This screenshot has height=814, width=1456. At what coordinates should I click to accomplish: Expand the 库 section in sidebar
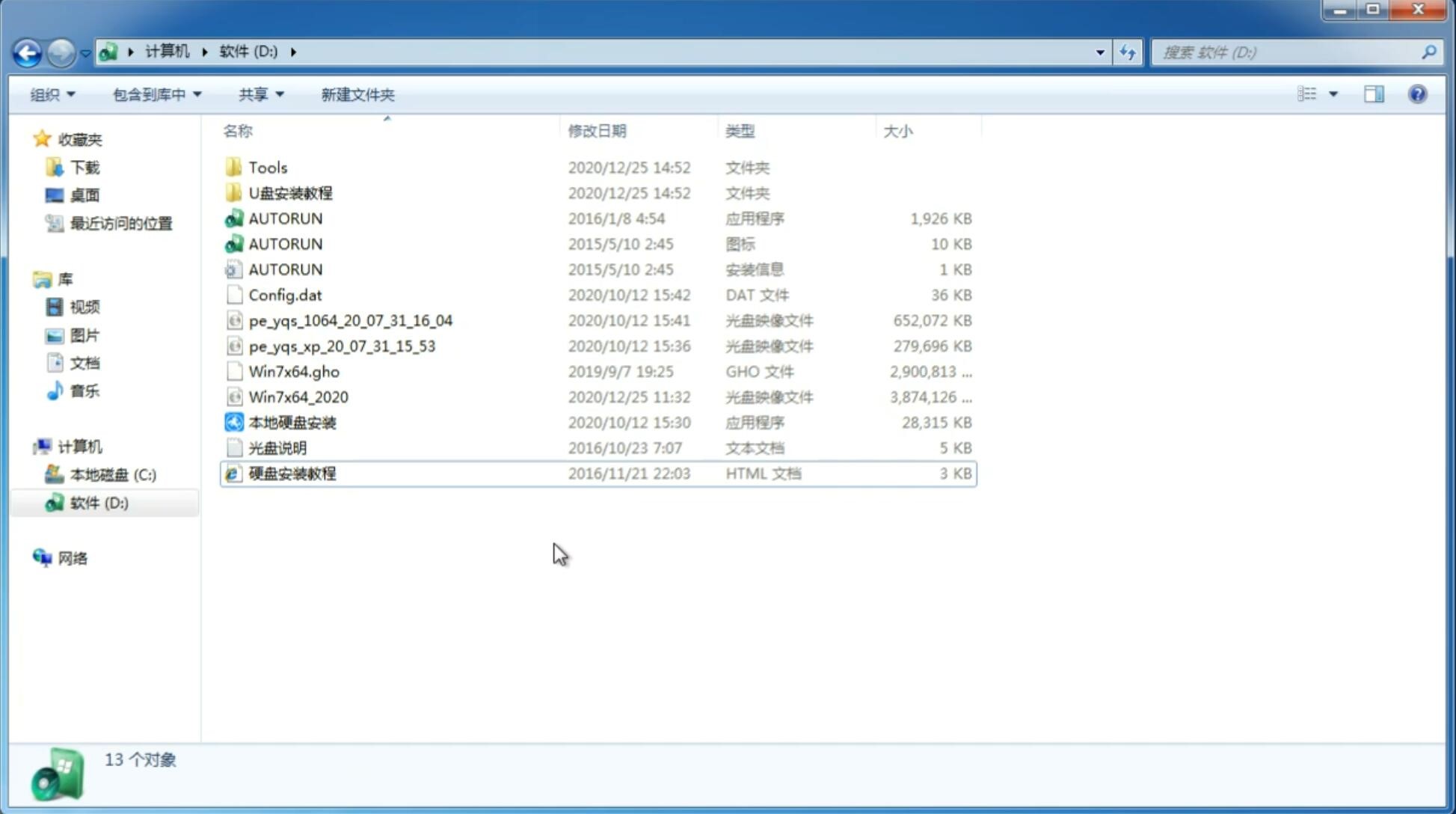[26, 278]
